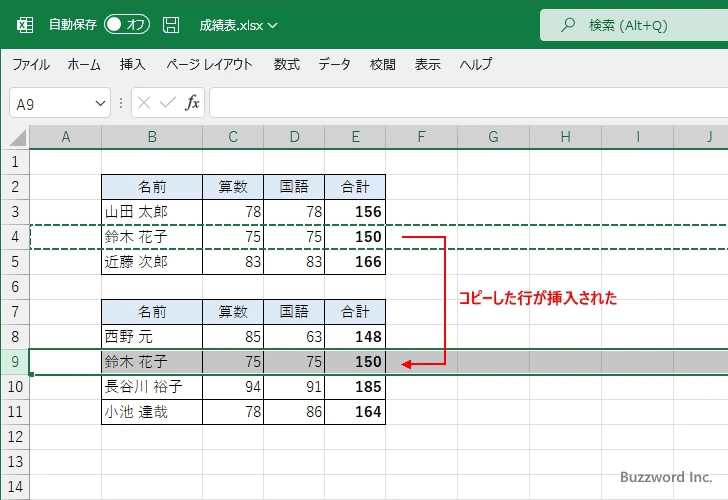This screenshot has height=500, width=728.
Task: Click total cell 166
Action: 355,262
